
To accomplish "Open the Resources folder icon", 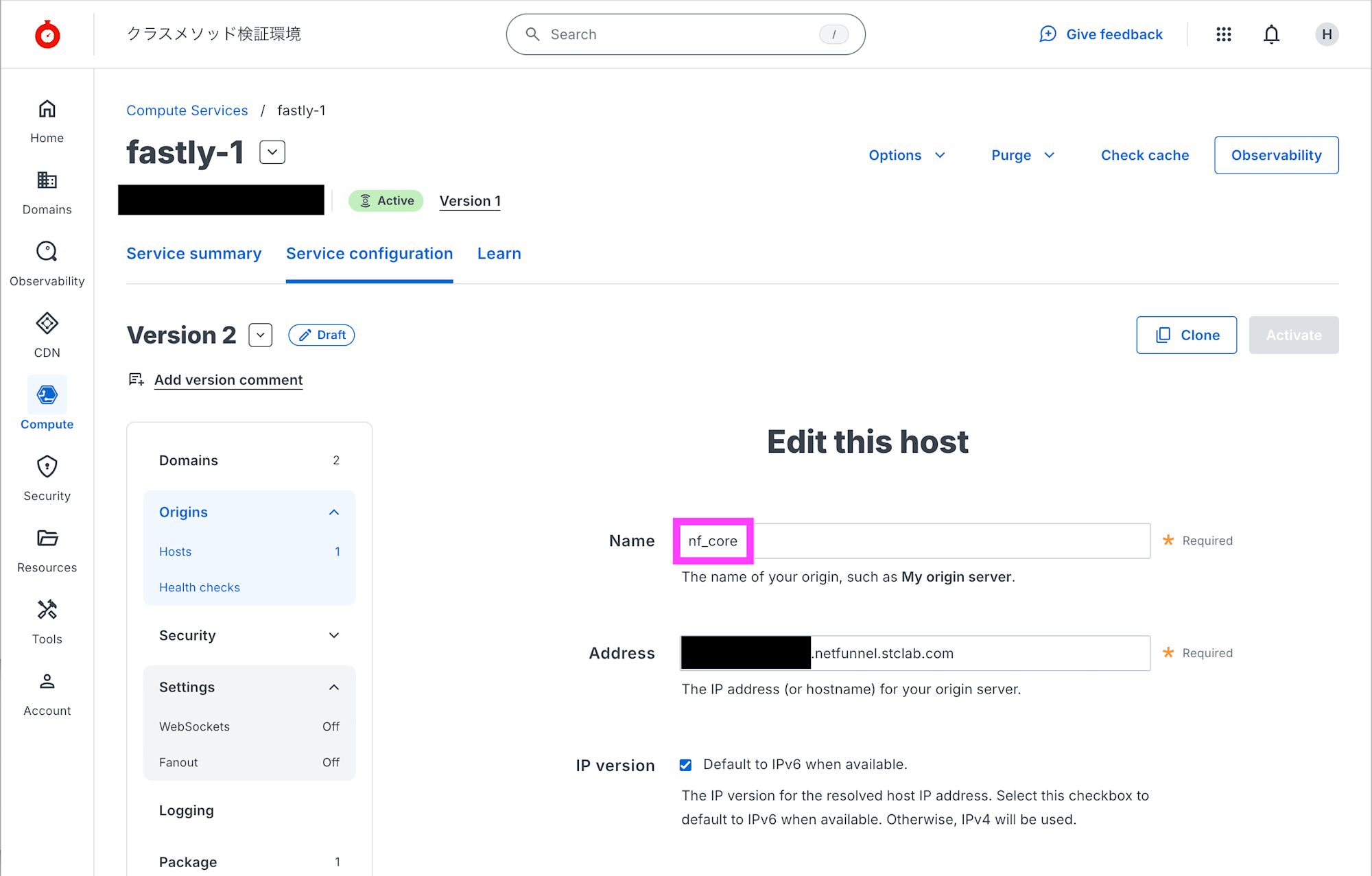I will 47,538.
